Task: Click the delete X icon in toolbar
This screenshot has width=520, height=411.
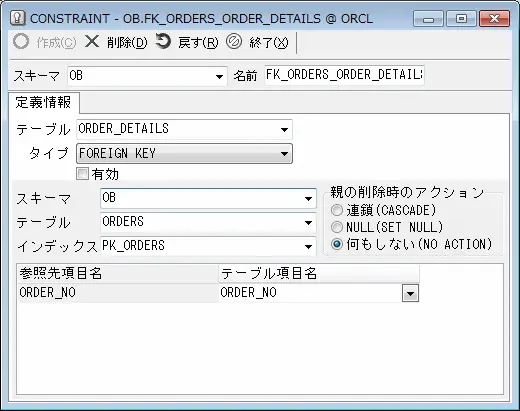Action: [92, 42]
